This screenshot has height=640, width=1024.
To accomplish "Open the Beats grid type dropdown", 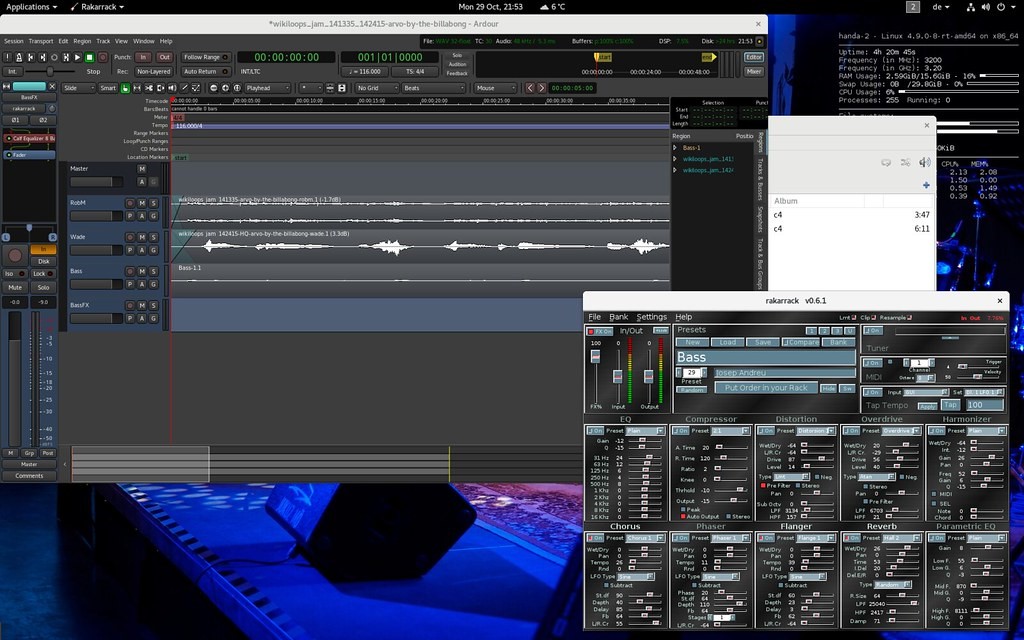I will (434, 88).
